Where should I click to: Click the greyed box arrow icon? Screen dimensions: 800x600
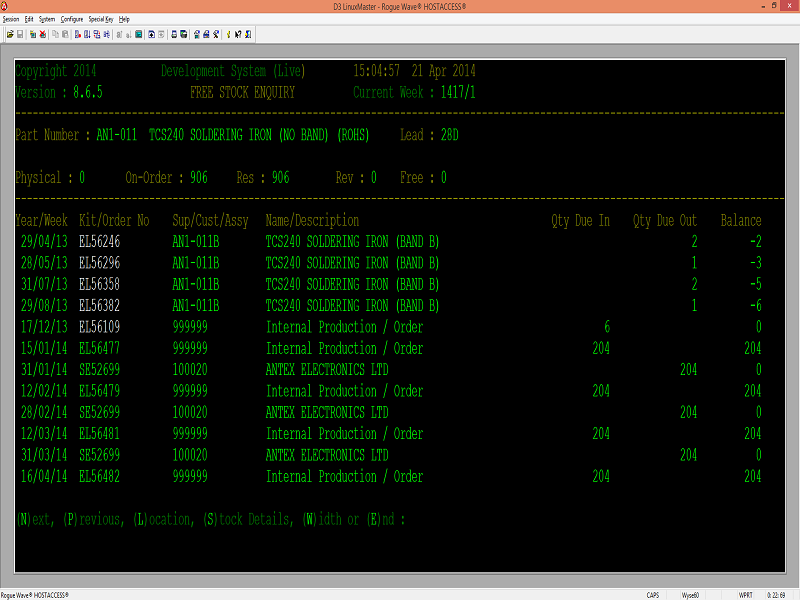coord(161,34)
